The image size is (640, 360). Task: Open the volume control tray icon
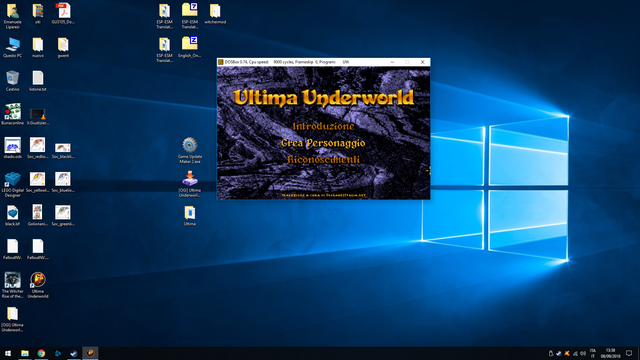583,353
